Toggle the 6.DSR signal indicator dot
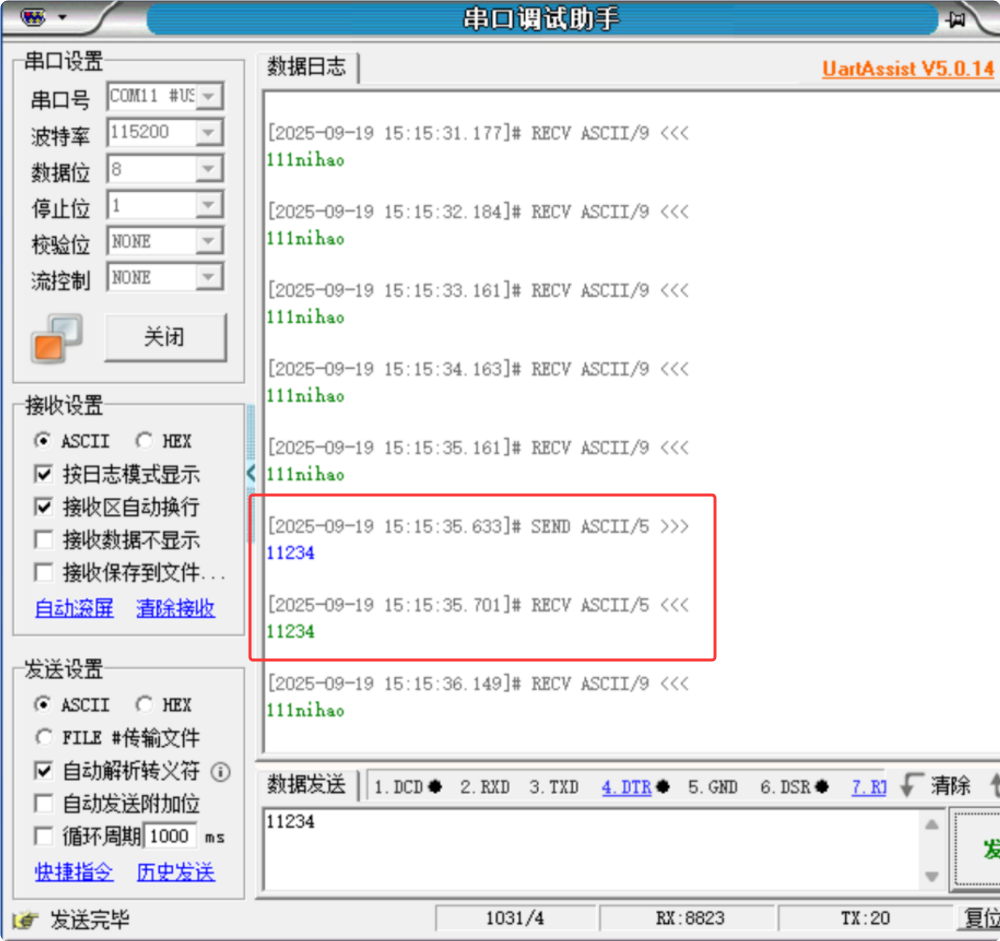The height and width of the screenshot is (941, 1000). 822,786
